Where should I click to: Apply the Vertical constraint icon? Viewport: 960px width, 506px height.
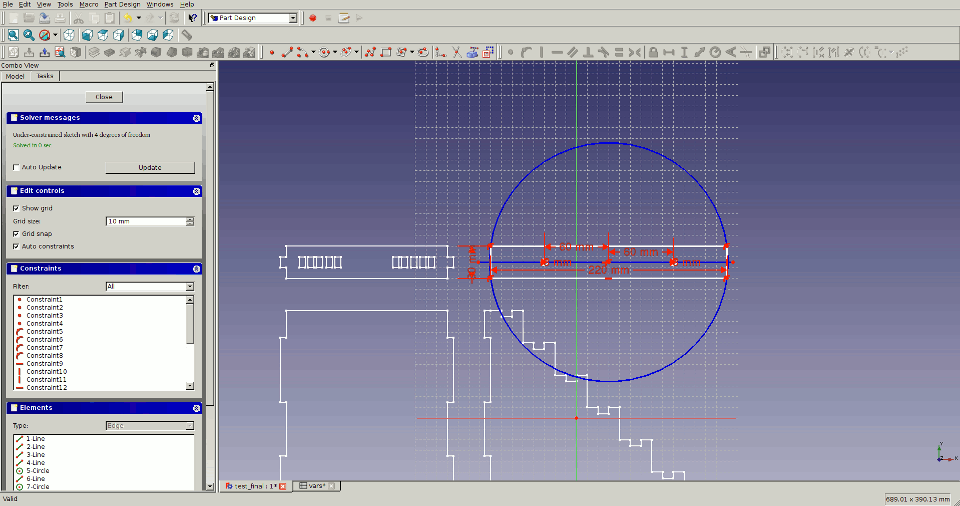(541, 53)
